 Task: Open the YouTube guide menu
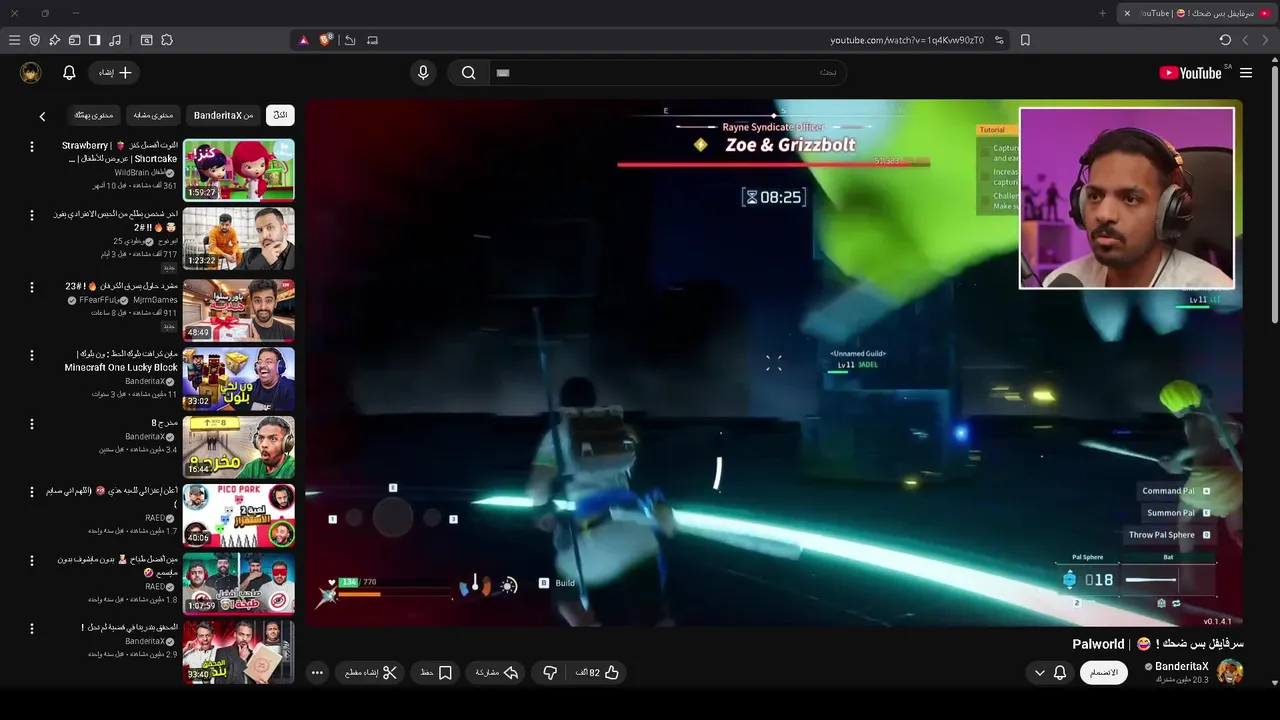(1246, 73)
